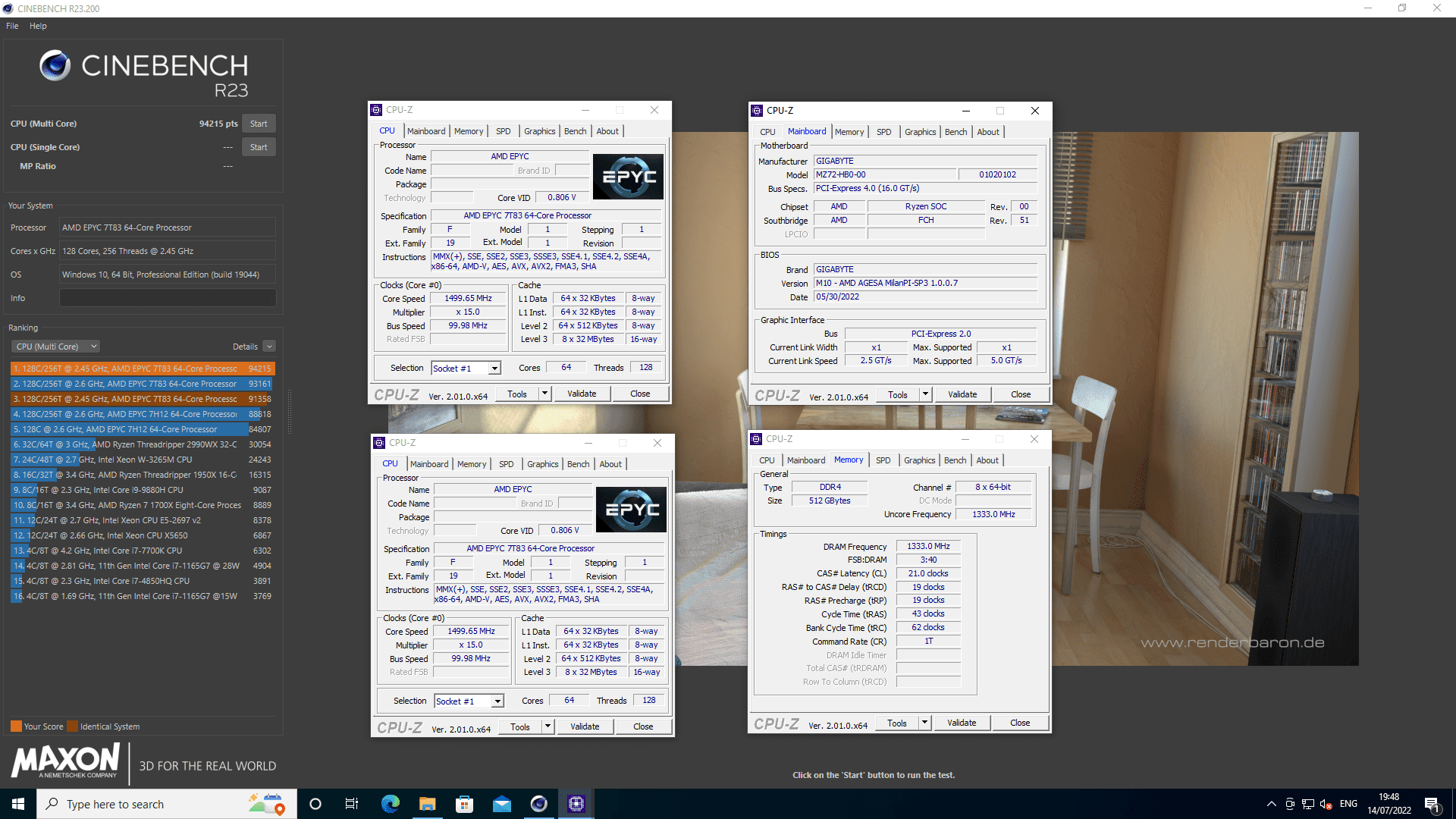1456x819 pixels.
Task: Click the Cortana circle icon
Action: point(315,804)
